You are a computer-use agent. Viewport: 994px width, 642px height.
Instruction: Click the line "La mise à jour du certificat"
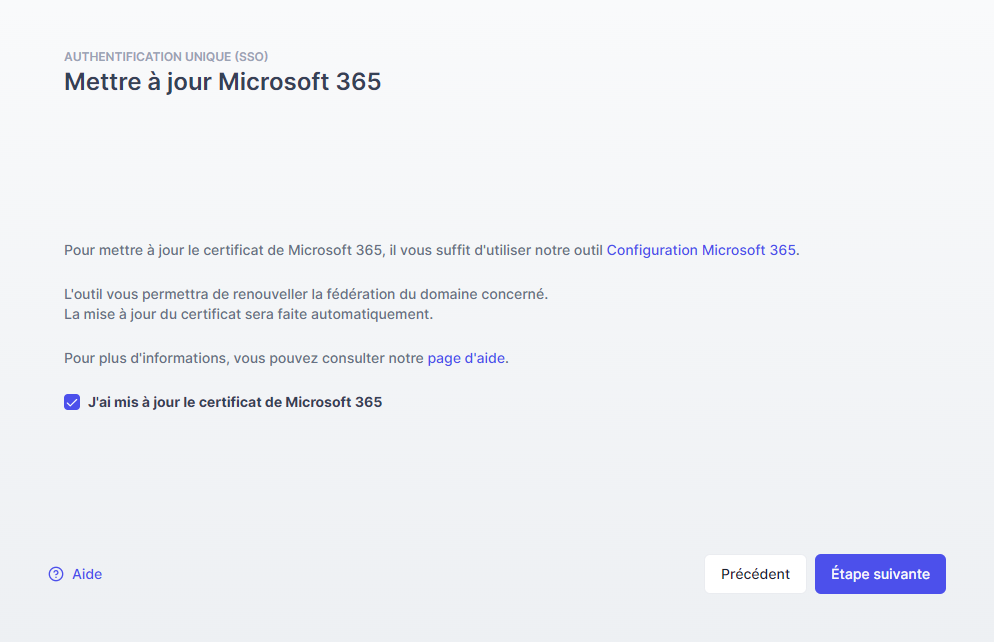click(248, 314)
